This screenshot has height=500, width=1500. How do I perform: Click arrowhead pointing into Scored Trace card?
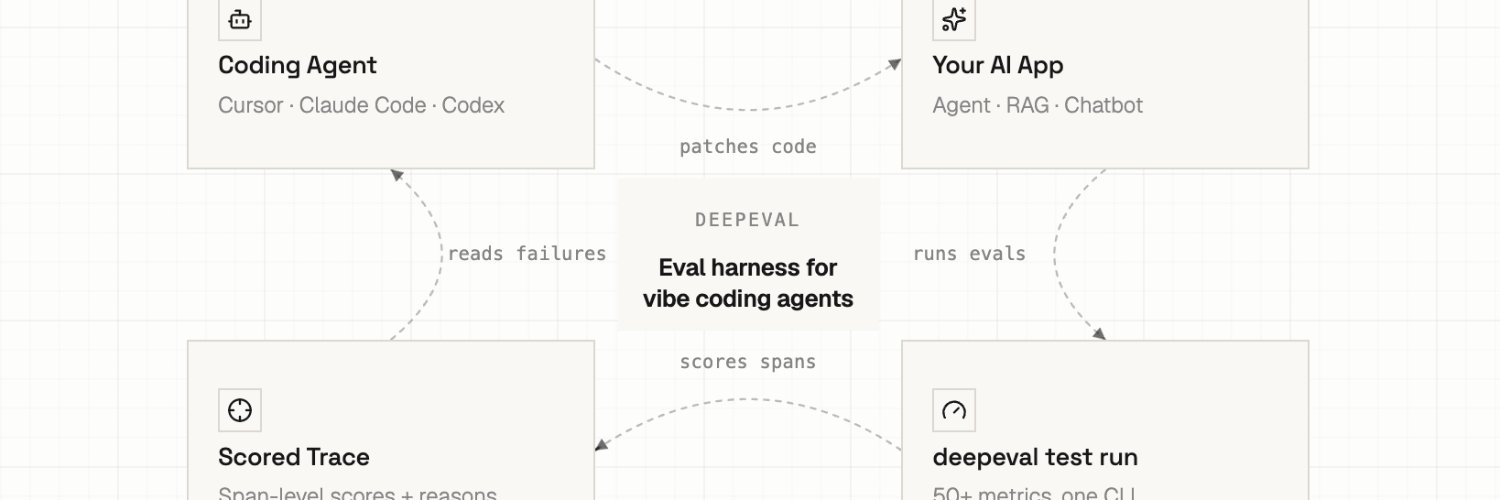point(603,447)
